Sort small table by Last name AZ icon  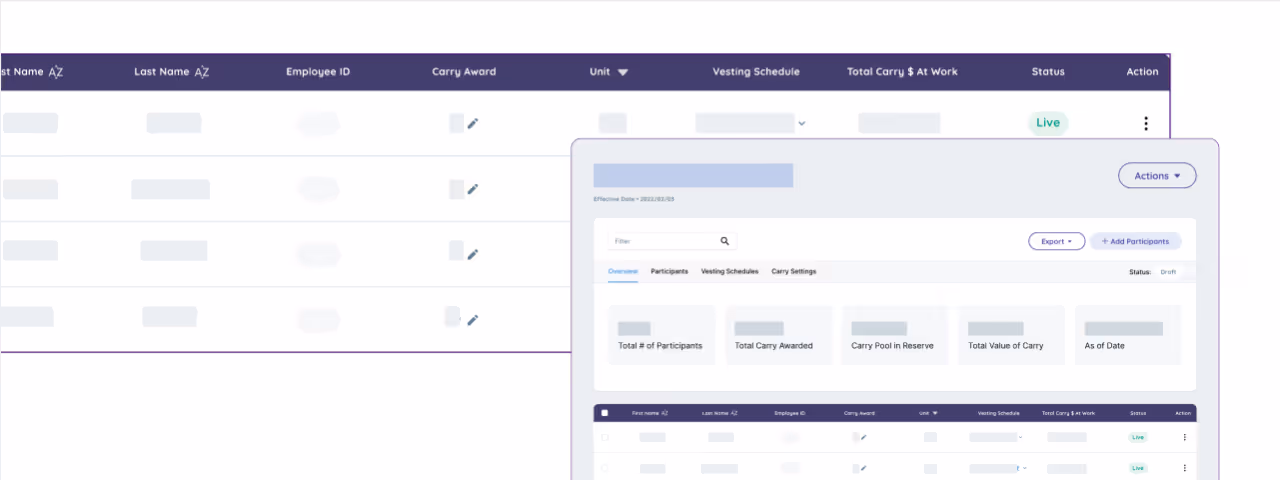pos(734,413)
